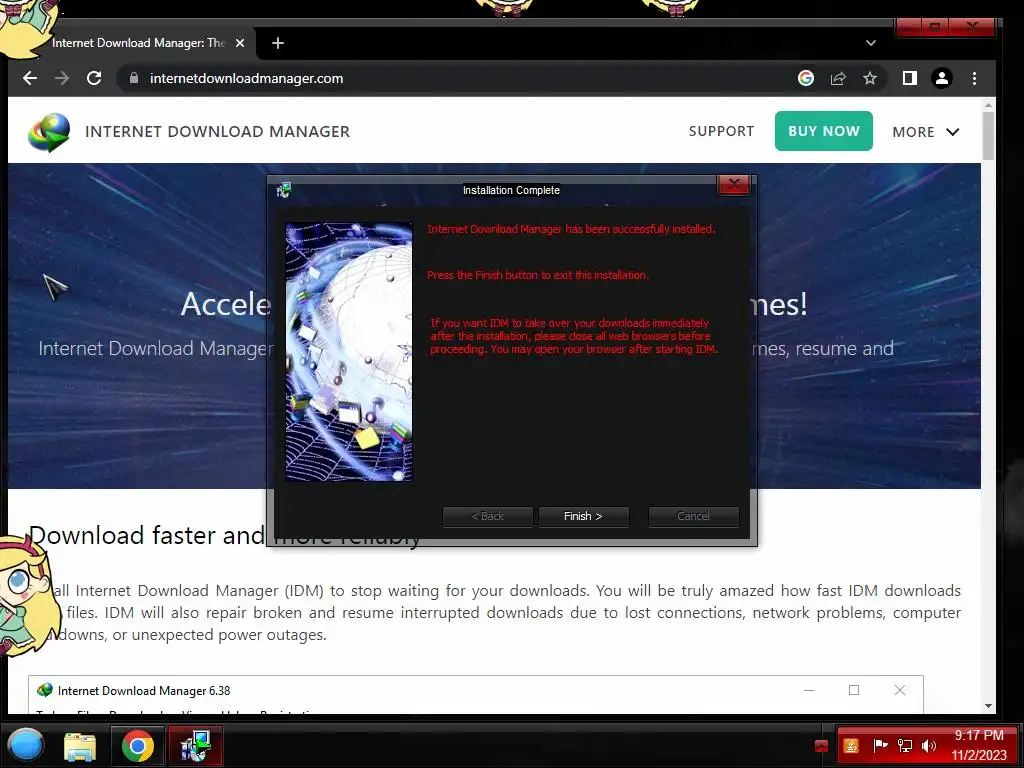Click the installer globe artwork image
The height and width of the screenshot is (768, 1024).
pos(349,352)
